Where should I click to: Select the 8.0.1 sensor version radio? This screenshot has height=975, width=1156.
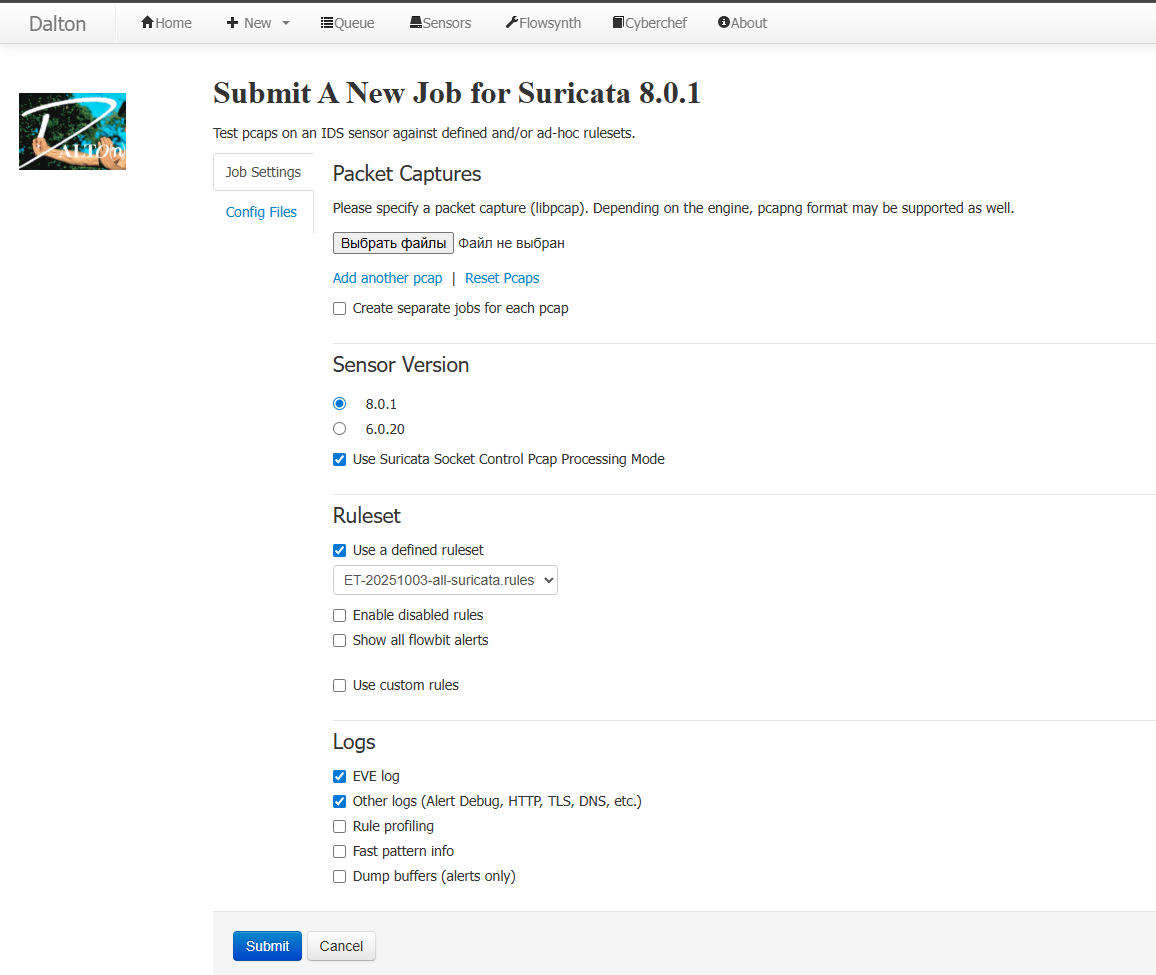click(339, 403)
